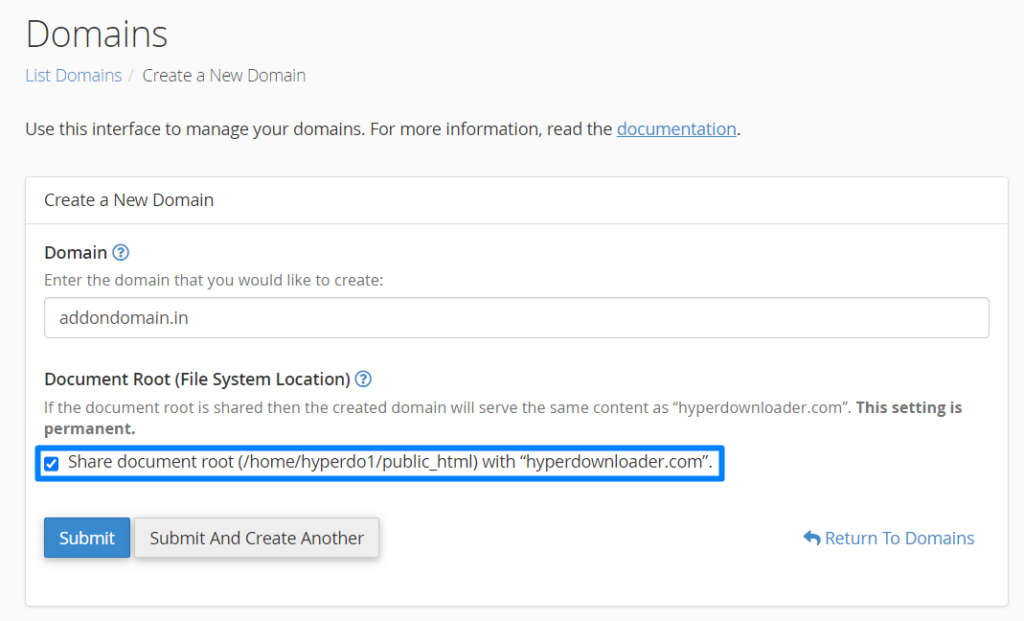The width and height of the screenshot is (1024, 621).
Task: Toggle sharing document root with hyperdownloader.com
Action: point(53,462)
